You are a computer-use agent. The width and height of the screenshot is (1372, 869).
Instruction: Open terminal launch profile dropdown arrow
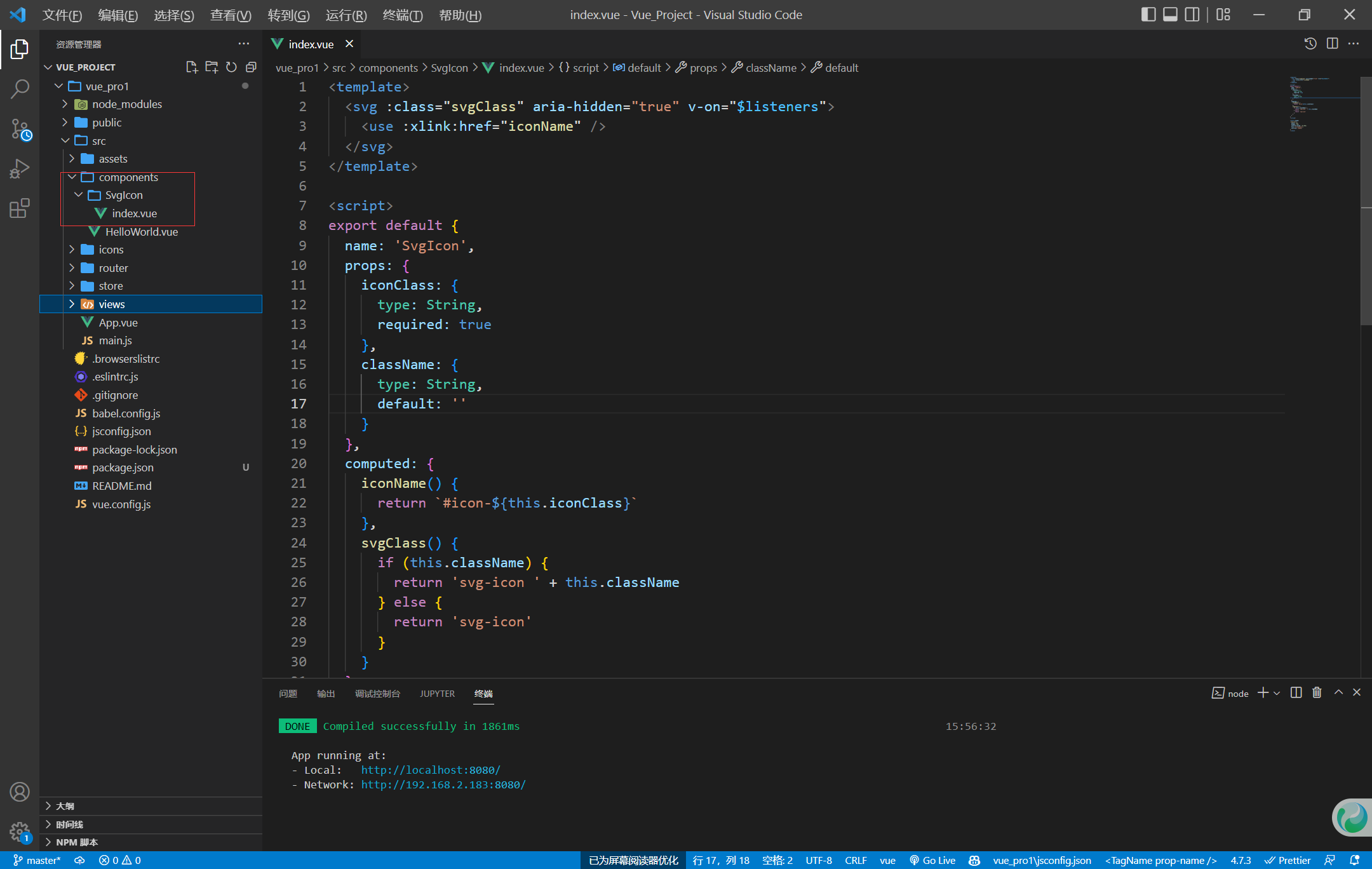pyautogui.click(x=1277, y=693)
